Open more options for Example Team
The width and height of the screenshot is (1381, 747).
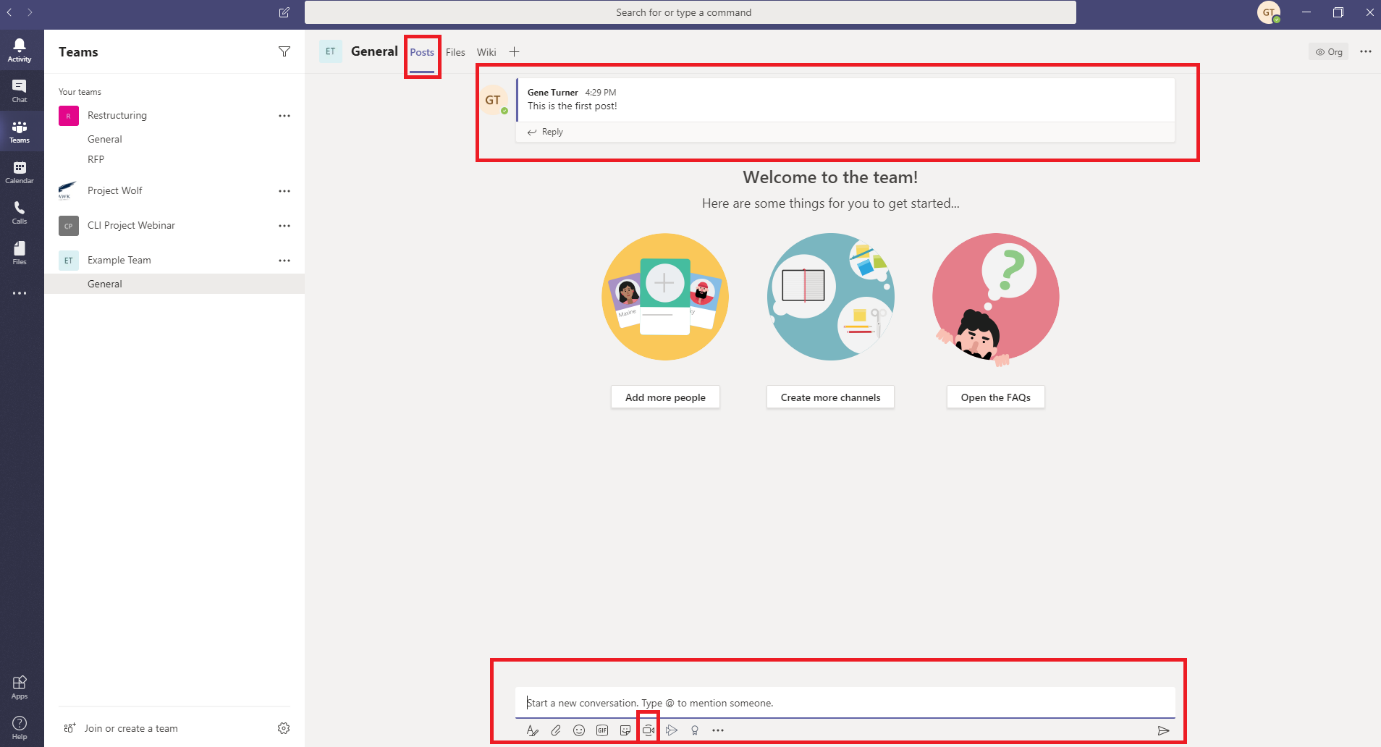point(284,260)
